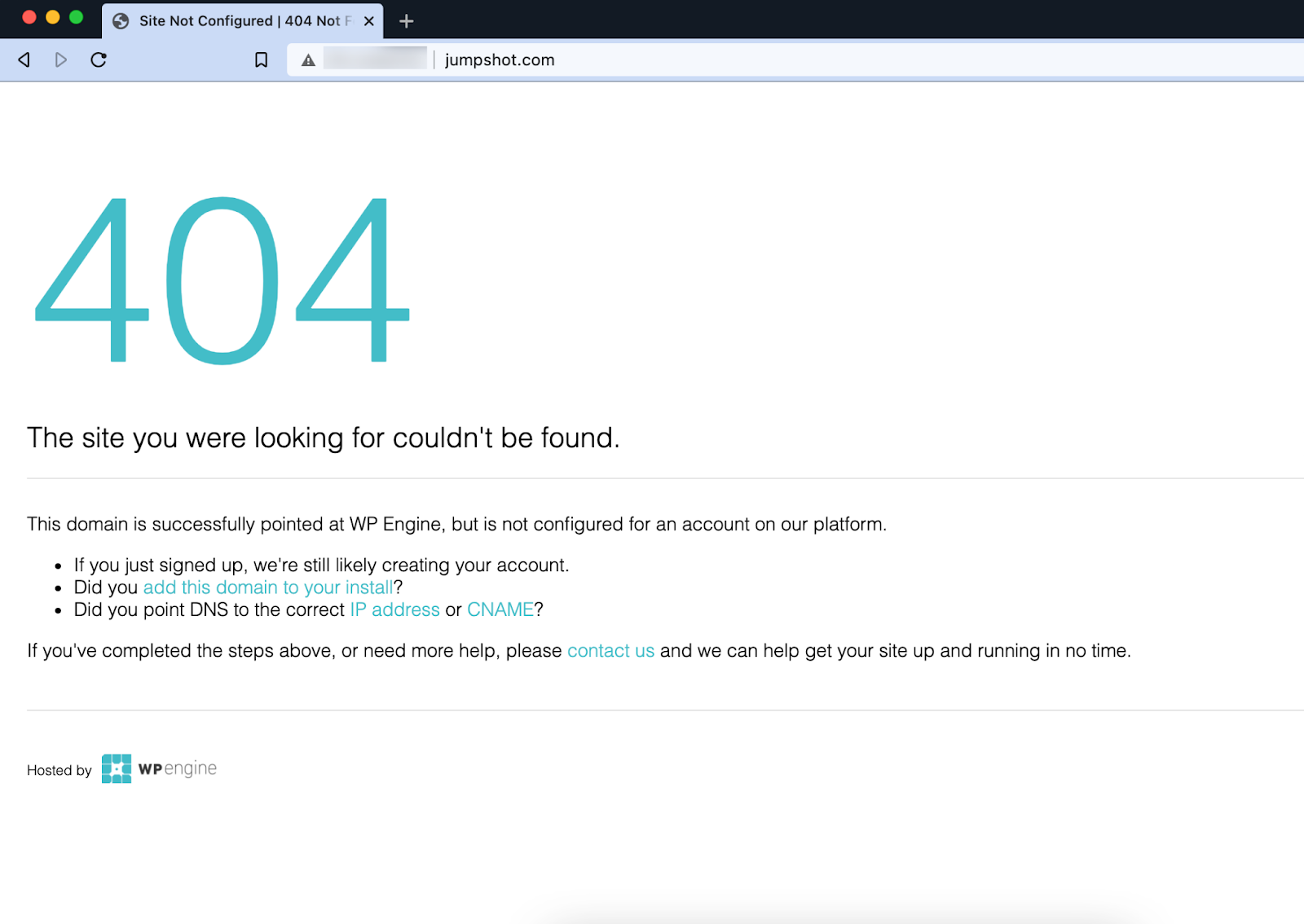The height and width of the screenshot is (924, 1304).
Task: Open 'add this domain to your install' link
Action: pos(268,587)
